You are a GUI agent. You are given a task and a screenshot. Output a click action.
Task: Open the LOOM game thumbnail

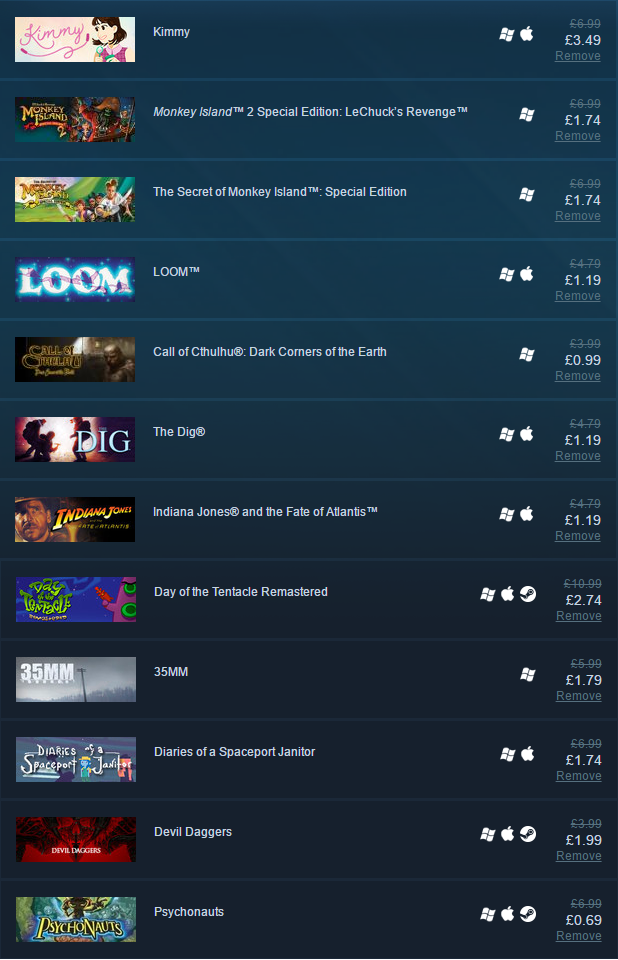click(75, 279)
